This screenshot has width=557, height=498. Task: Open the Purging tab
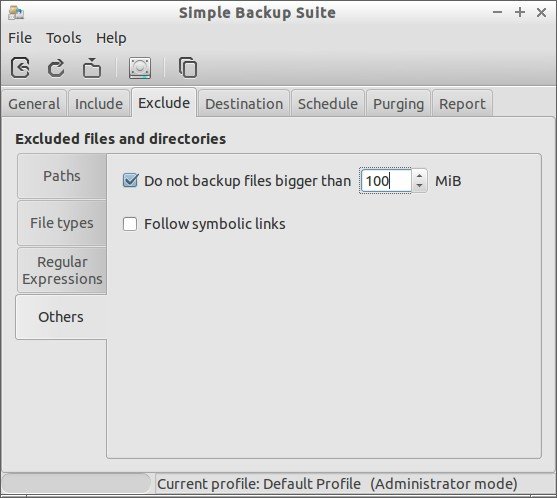[x=398, y=103]
